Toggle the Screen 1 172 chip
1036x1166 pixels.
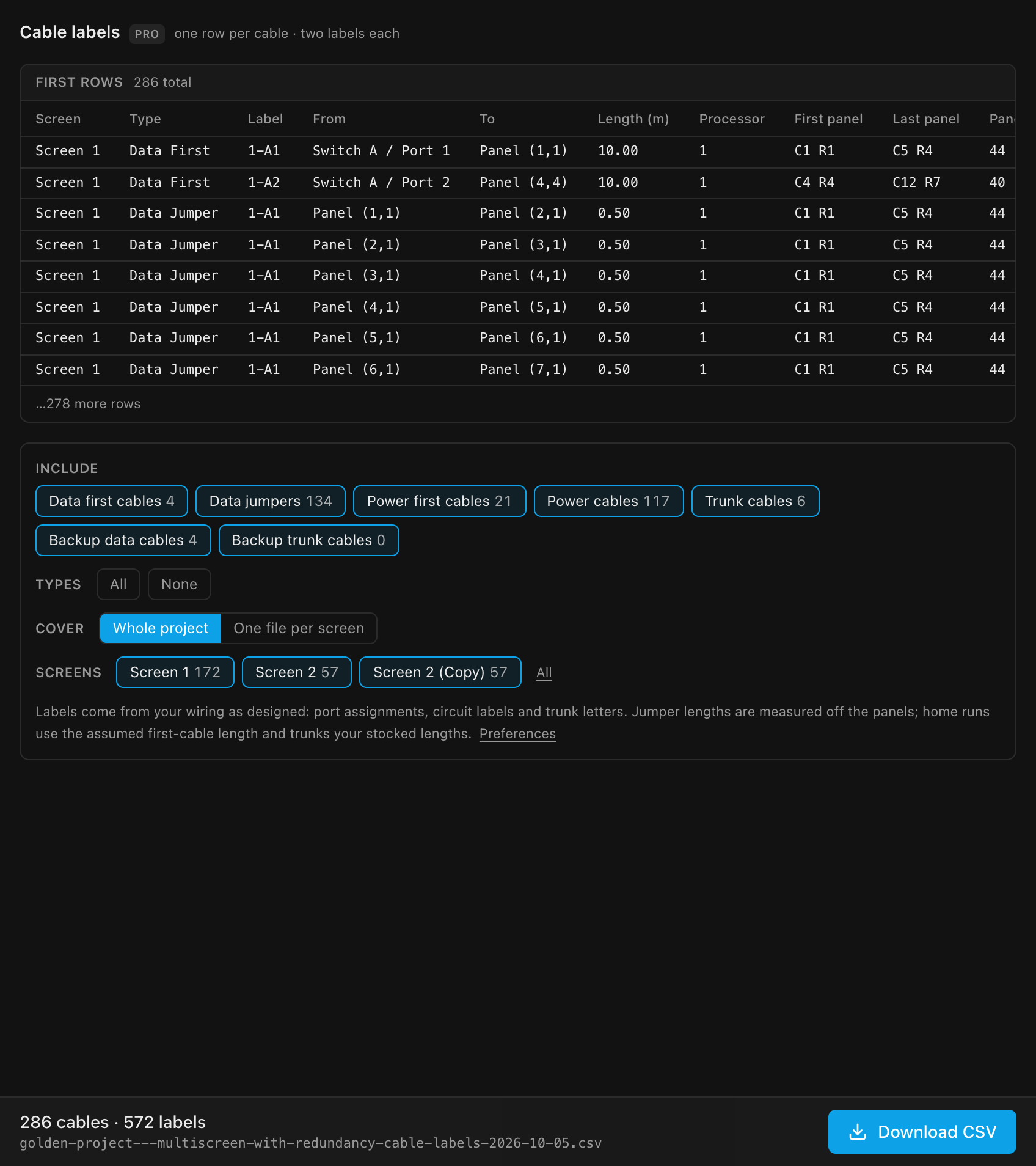(x=175, y=672)
